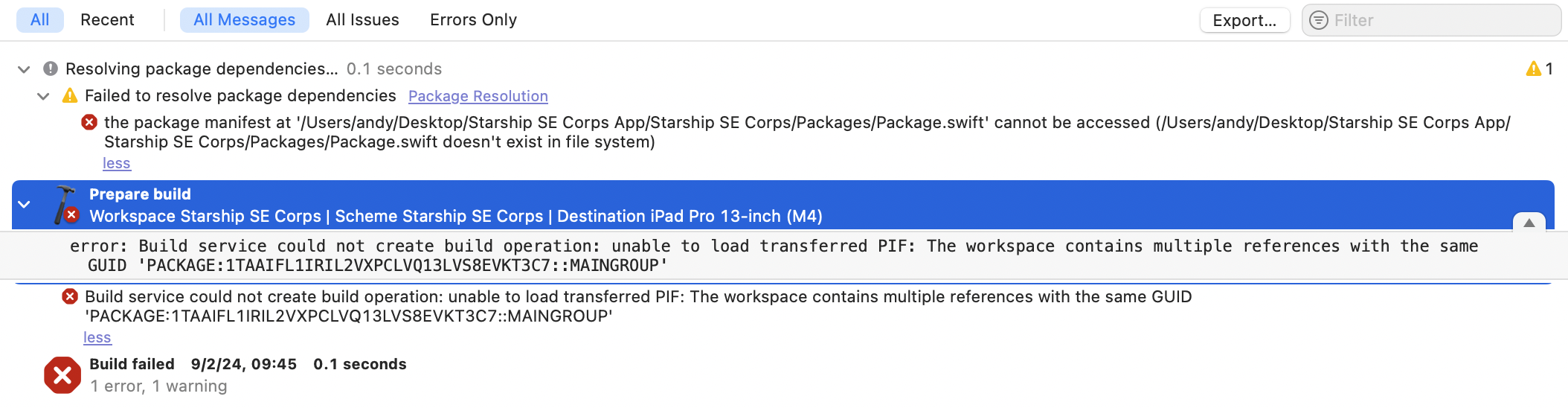Click red error icon beside Build service message

[x=70, y=296]
